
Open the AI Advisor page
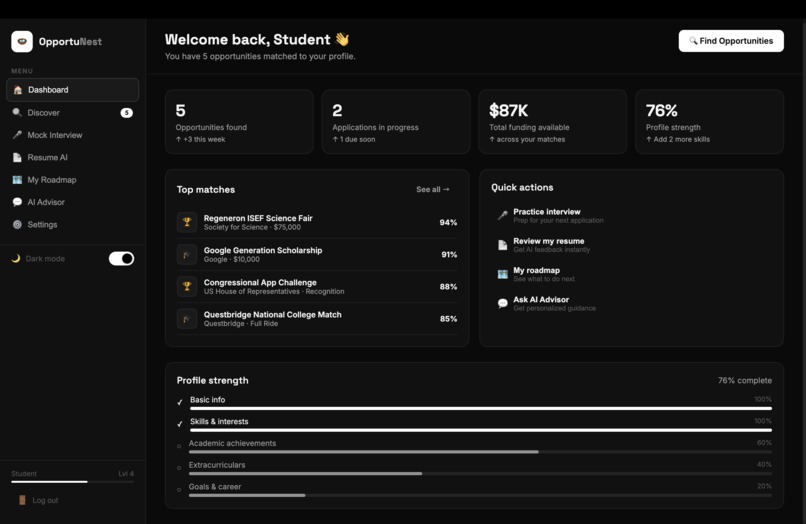(72, 202)
